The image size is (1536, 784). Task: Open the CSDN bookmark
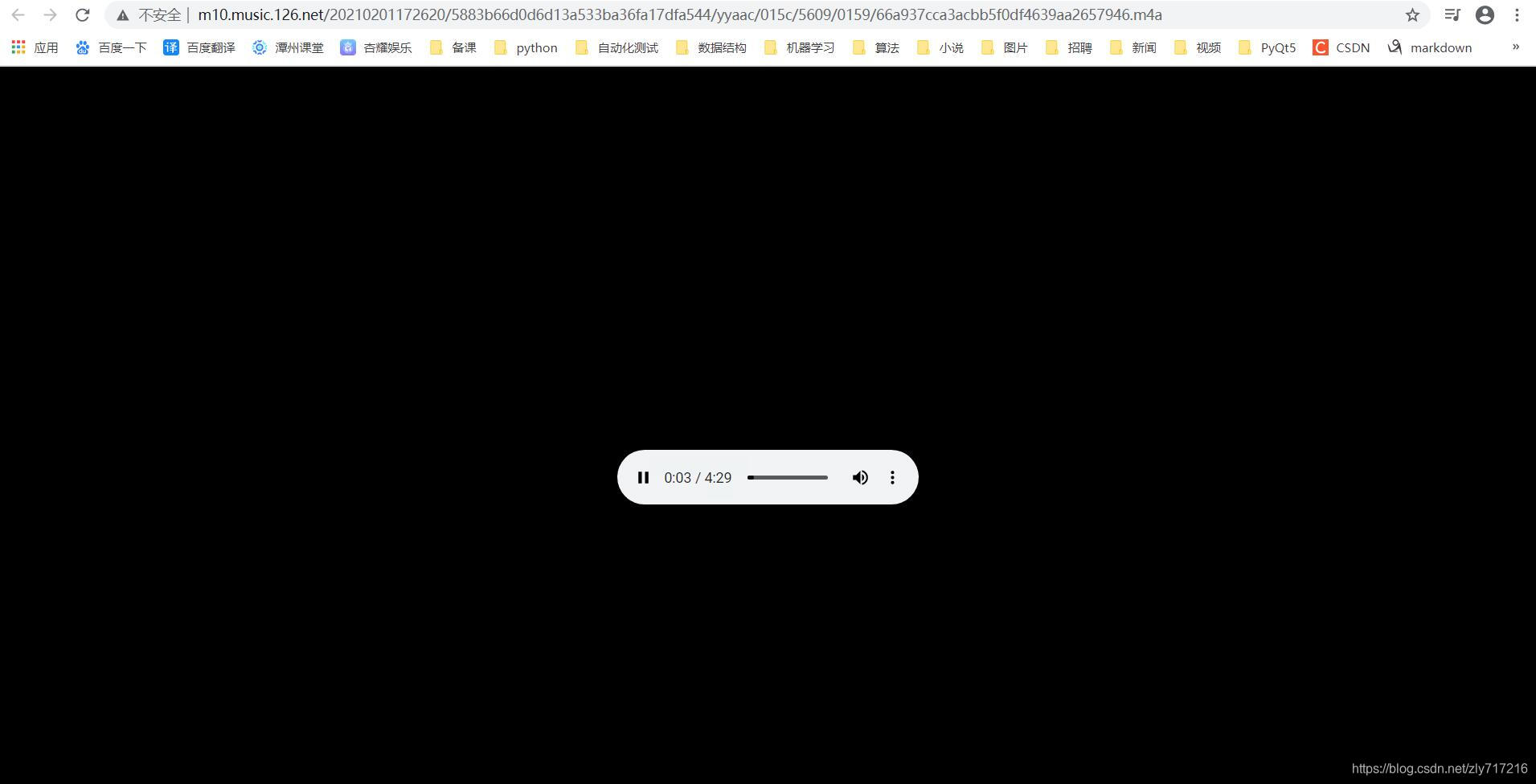[x=1341, y=47]
